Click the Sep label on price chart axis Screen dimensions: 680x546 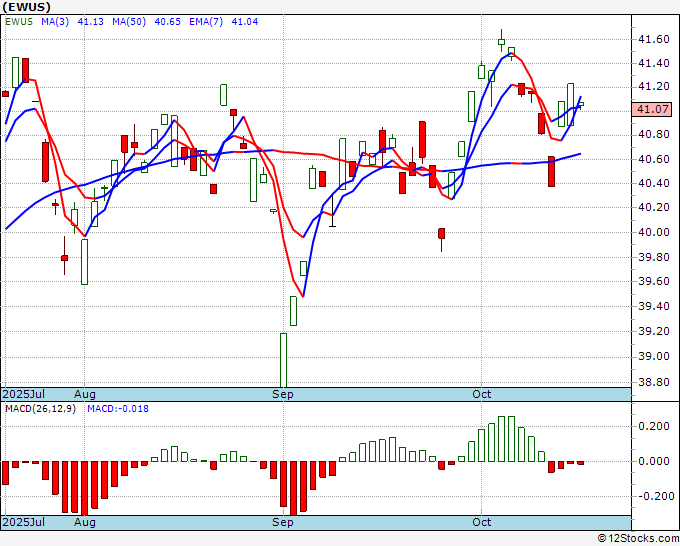[x=283, y=394]
